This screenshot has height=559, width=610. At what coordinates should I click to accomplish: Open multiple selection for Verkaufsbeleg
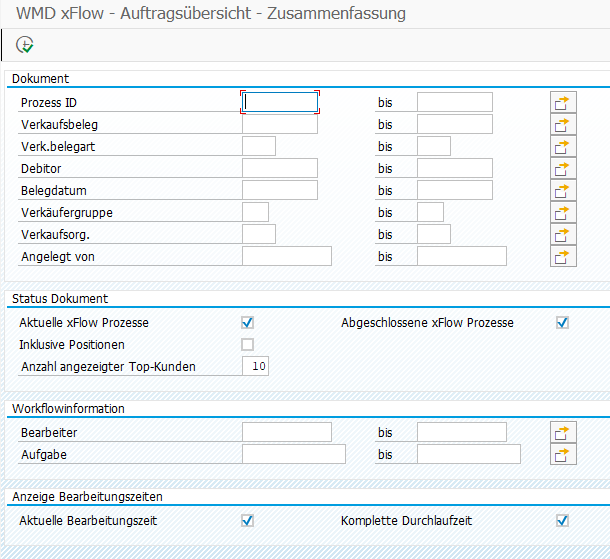click(564, 124)
